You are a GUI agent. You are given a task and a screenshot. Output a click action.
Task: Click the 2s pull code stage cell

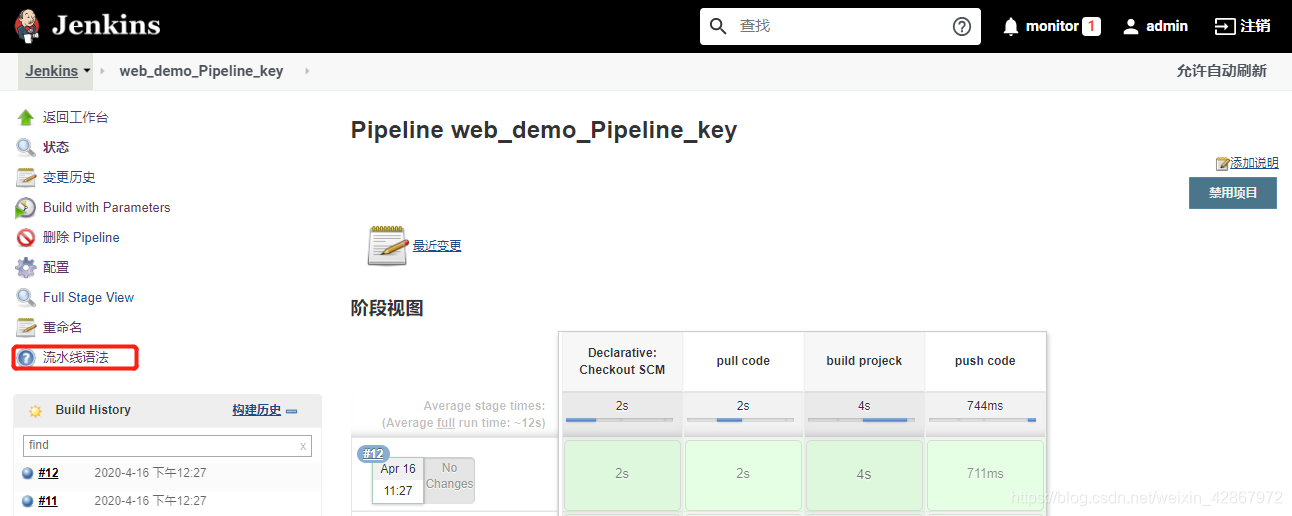(x=743, y=474)
